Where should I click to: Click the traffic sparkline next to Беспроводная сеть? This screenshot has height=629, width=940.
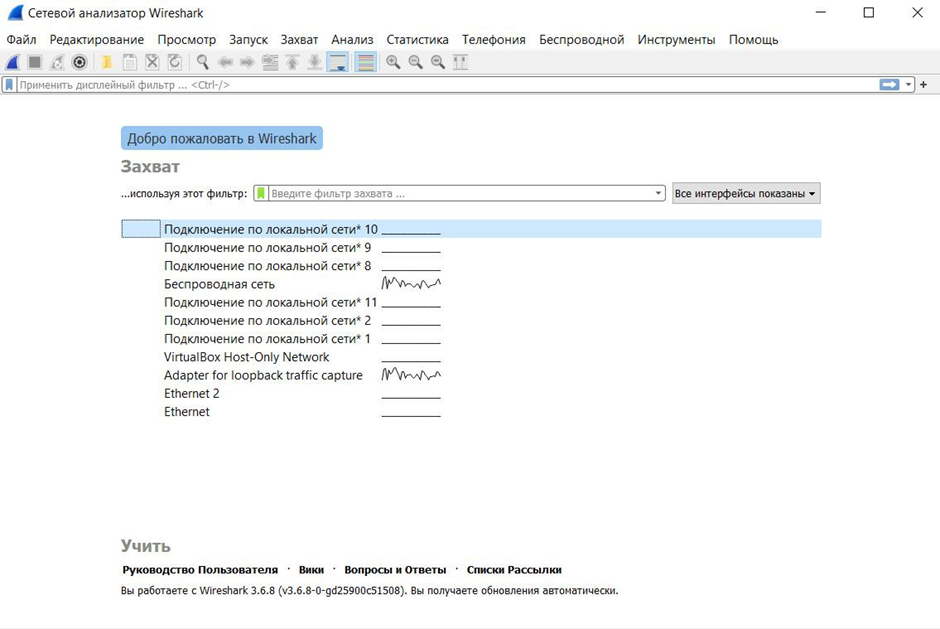coord(409,284)
